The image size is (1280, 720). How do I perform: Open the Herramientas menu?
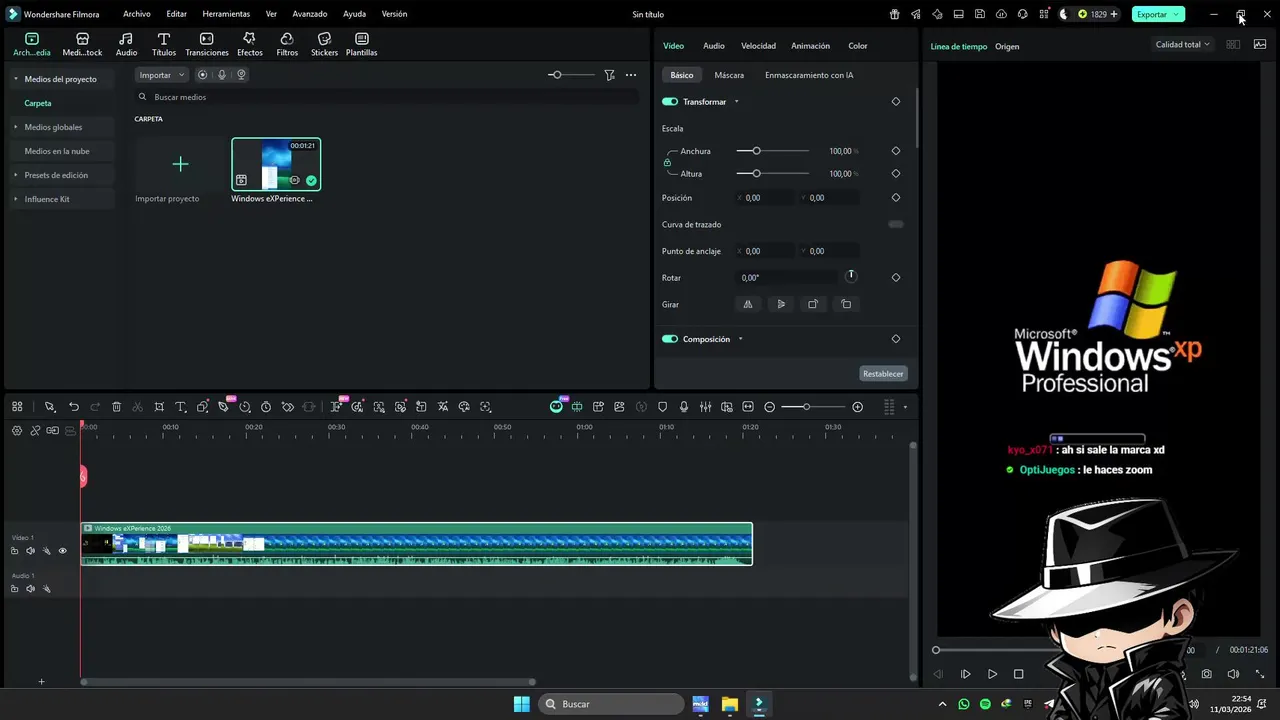(x=226, y=14)
